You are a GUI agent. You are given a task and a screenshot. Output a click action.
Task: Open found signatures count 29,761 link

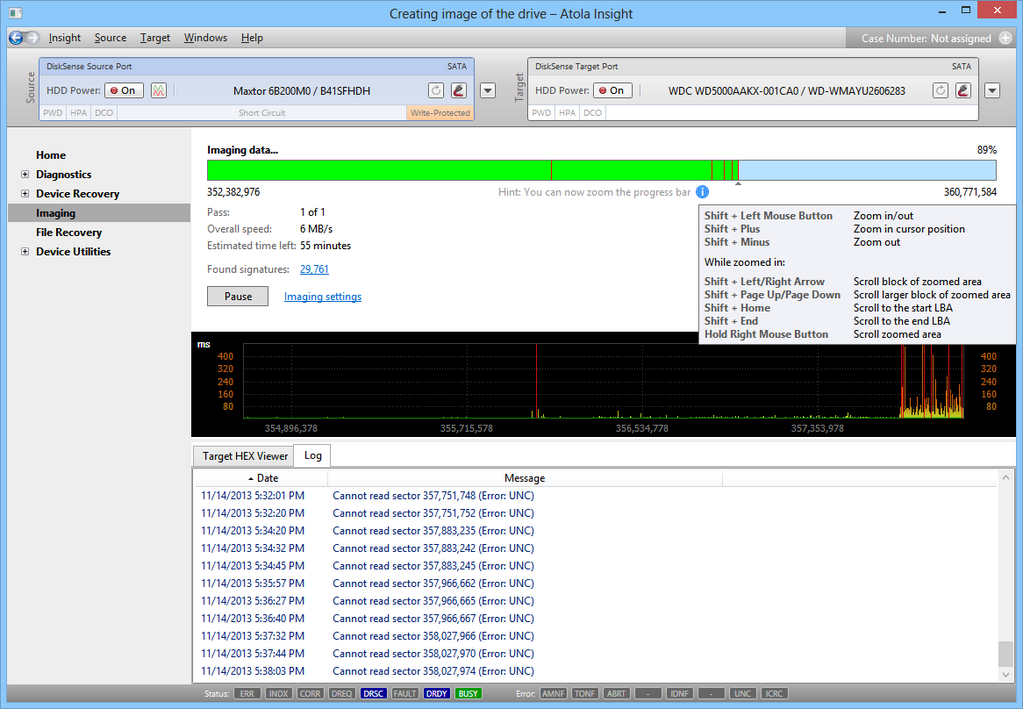pyautogui.click(x=314, y=269)
